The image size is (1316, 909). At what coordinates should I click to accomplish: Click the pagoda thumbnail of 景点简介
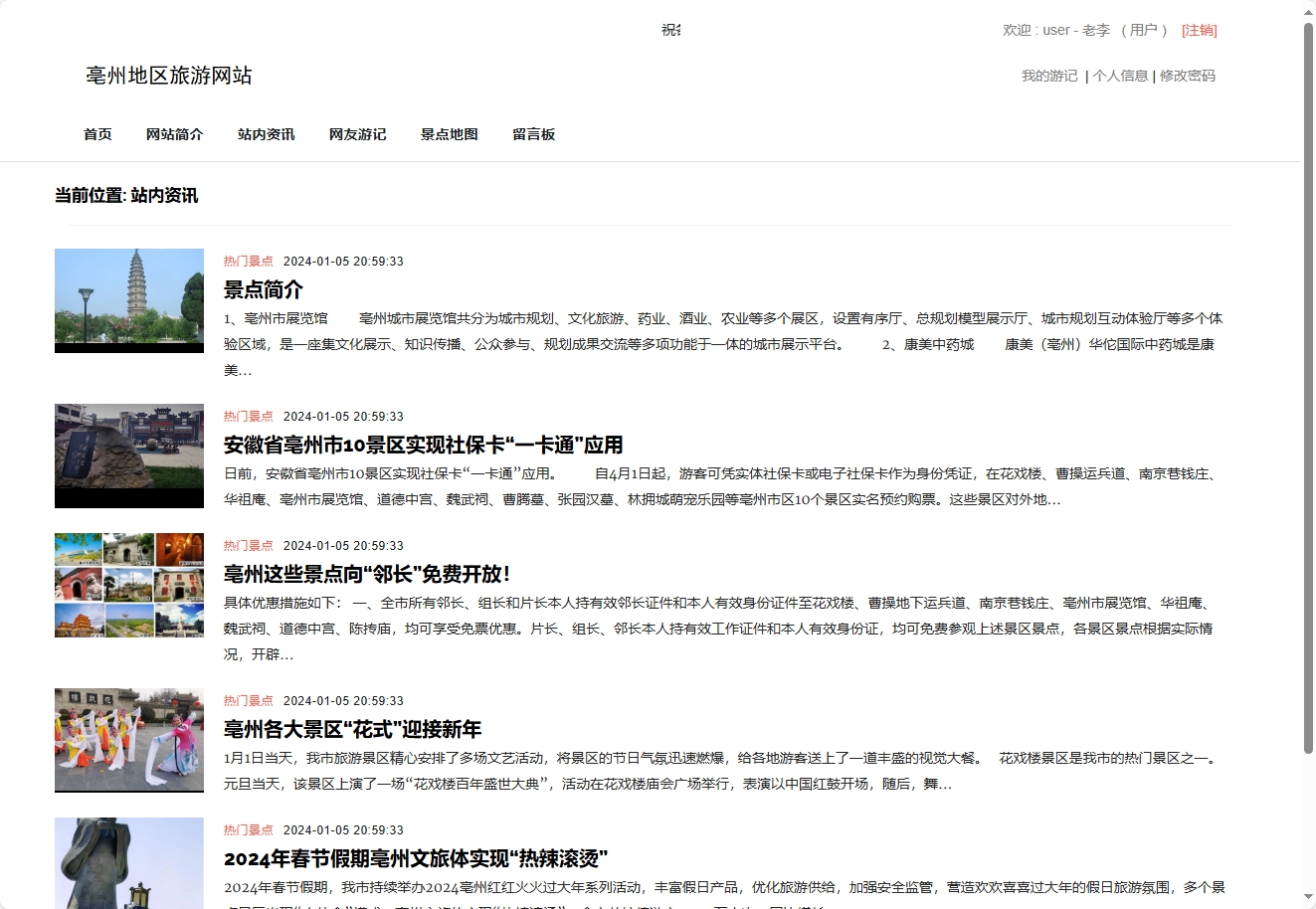point(128,300)
